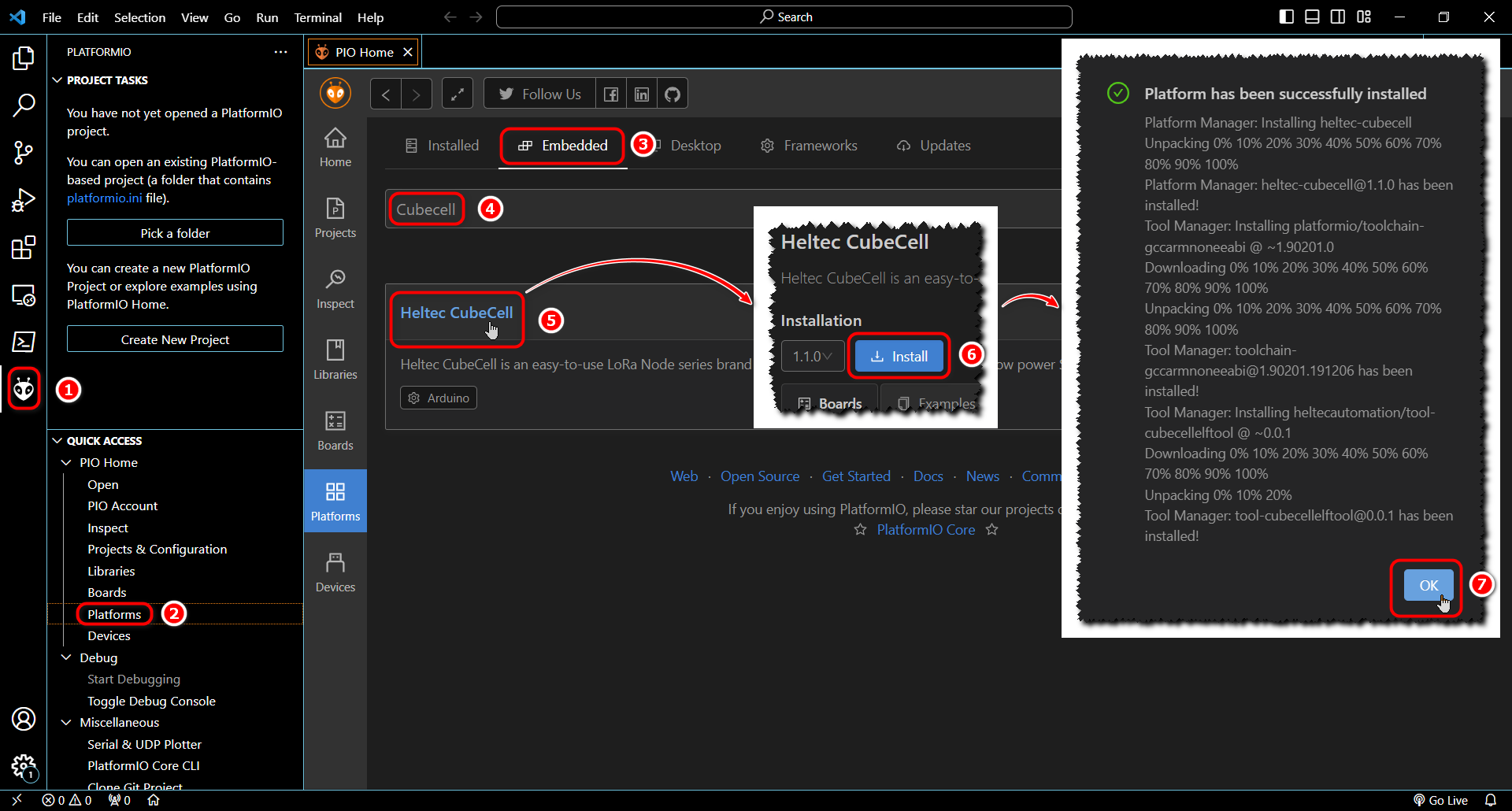1512x811 pixels.
Task: Collapse the Miscellaneous tree group
Action: 67,722
